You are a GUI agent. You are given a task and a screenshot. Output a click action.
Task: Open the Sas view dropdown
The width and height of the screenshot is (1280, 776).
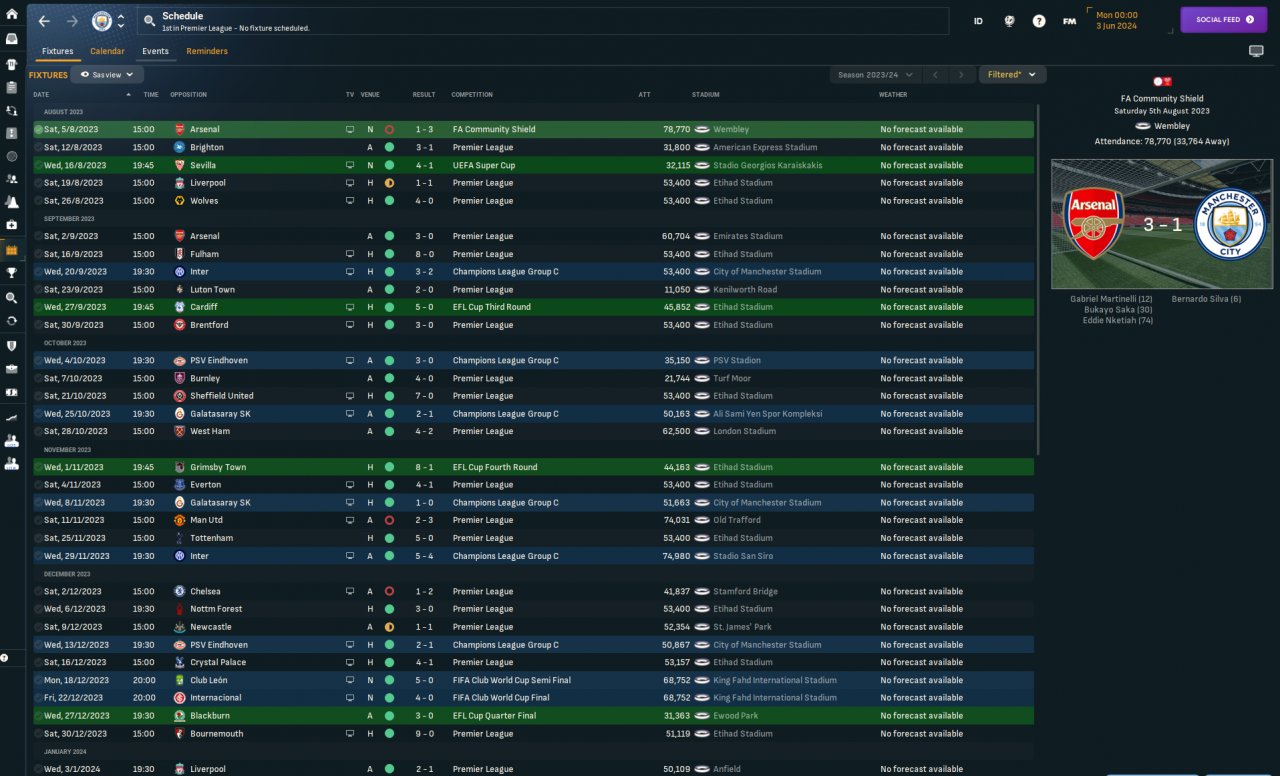click(x=107, y=75)
